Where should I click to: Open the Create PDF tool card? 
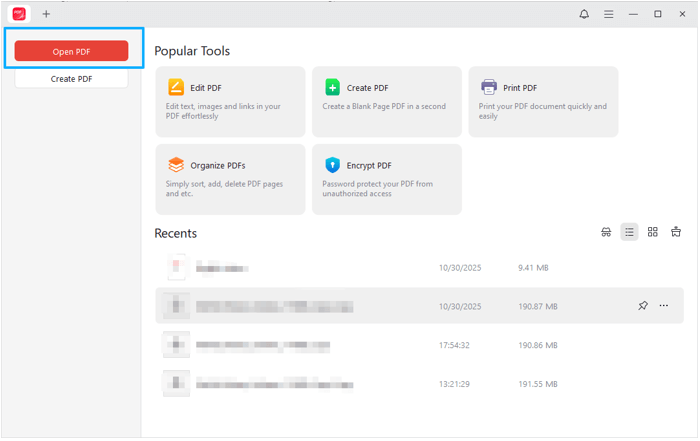(x=387, y=102)
